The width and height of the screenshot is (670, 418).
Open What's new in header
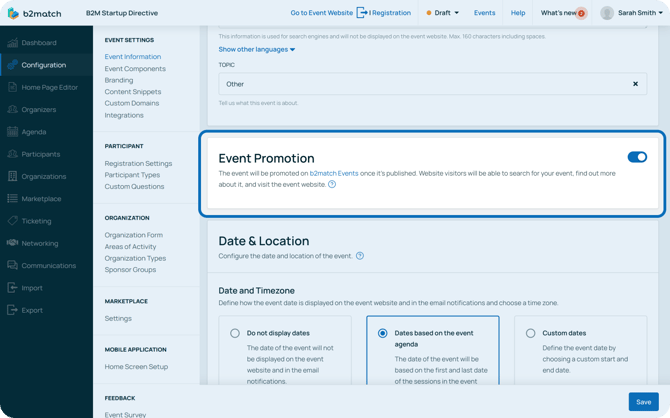tap(558, 13)
